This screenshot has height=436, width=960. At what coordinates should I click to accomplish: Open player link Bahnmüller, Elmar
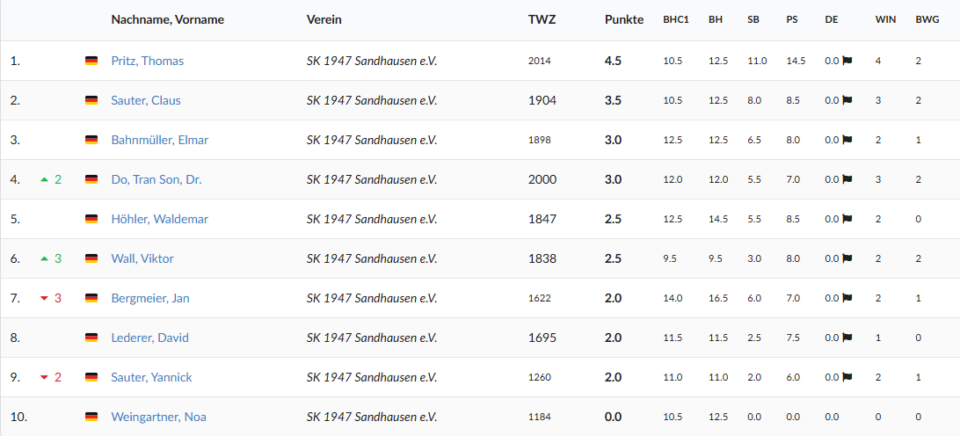point(160,140)
